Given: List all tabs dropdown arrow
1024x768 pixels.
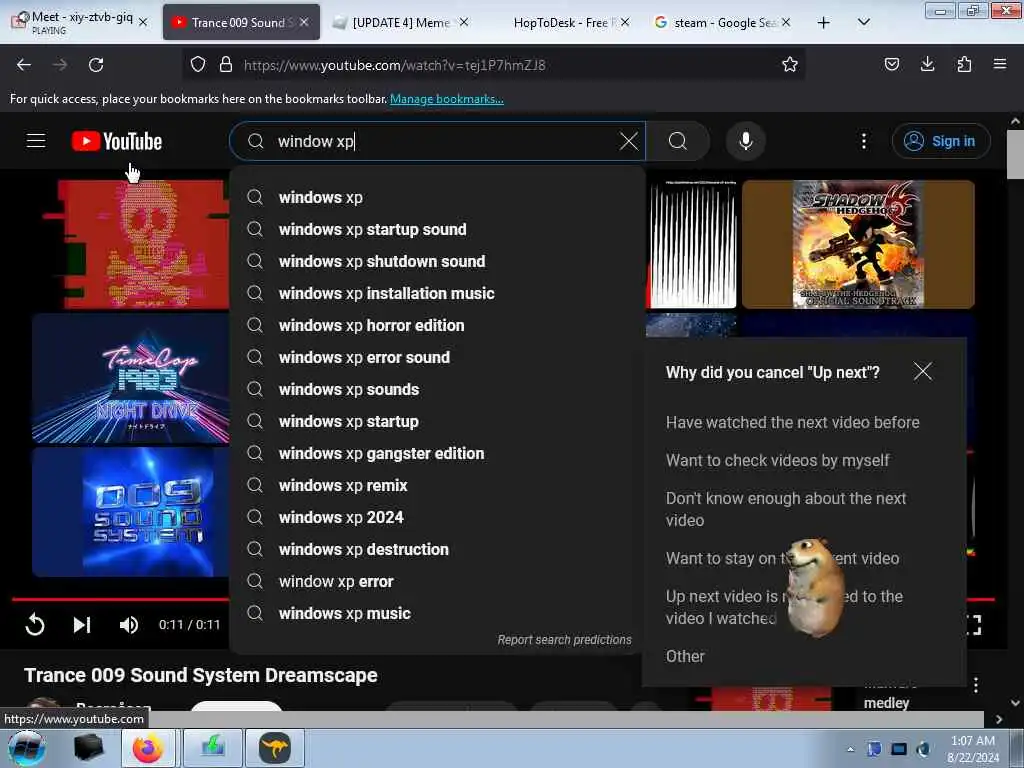Looking at the screenshot, I should [863, 23].
